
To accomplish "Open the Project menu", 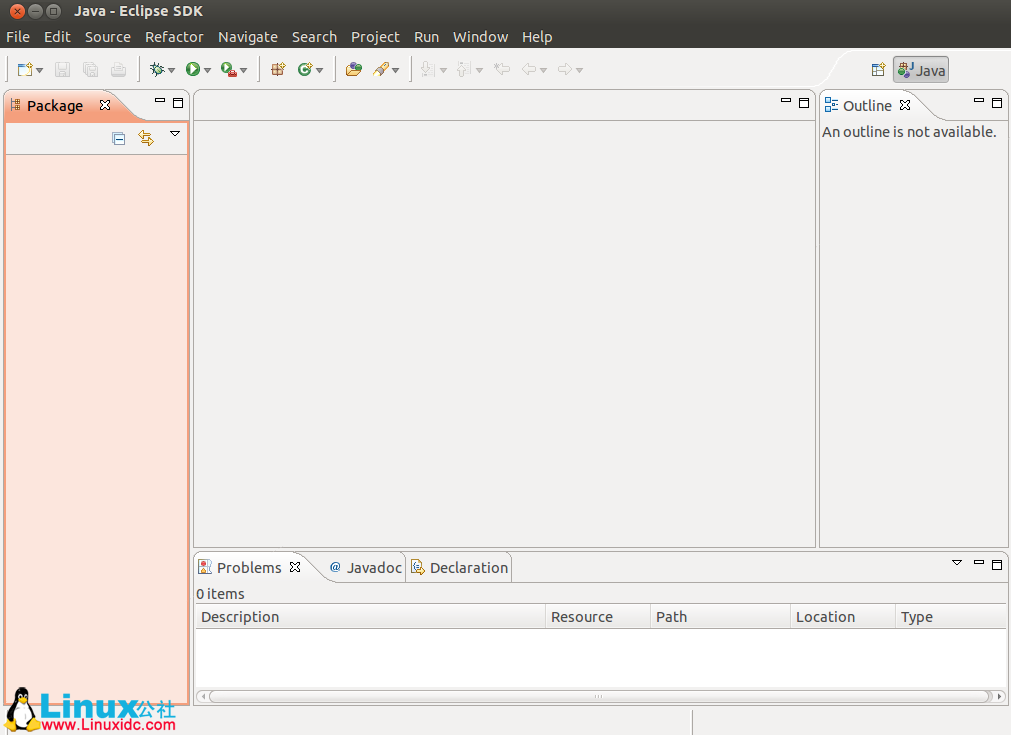I will tap(375, 37).
